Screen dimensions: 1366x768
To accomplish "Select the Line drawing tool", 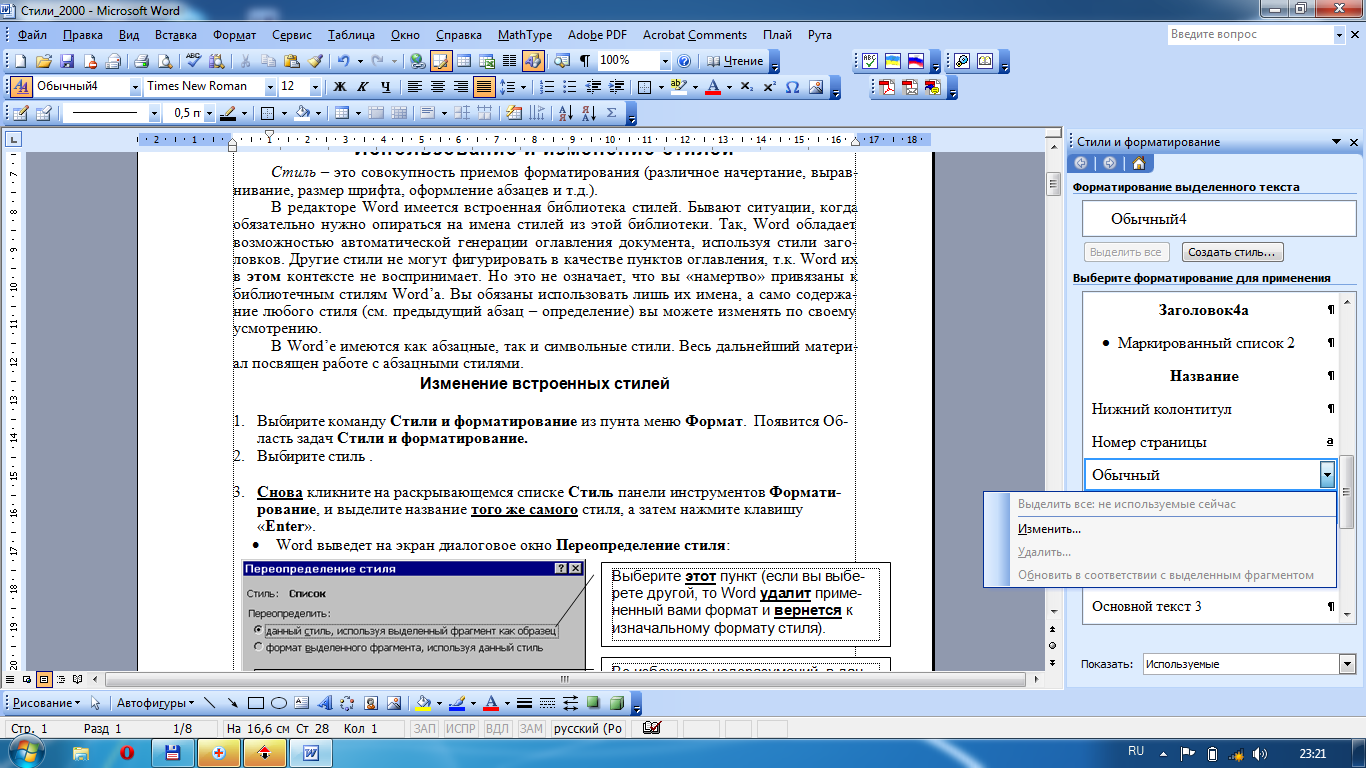I will coord(210,702).
